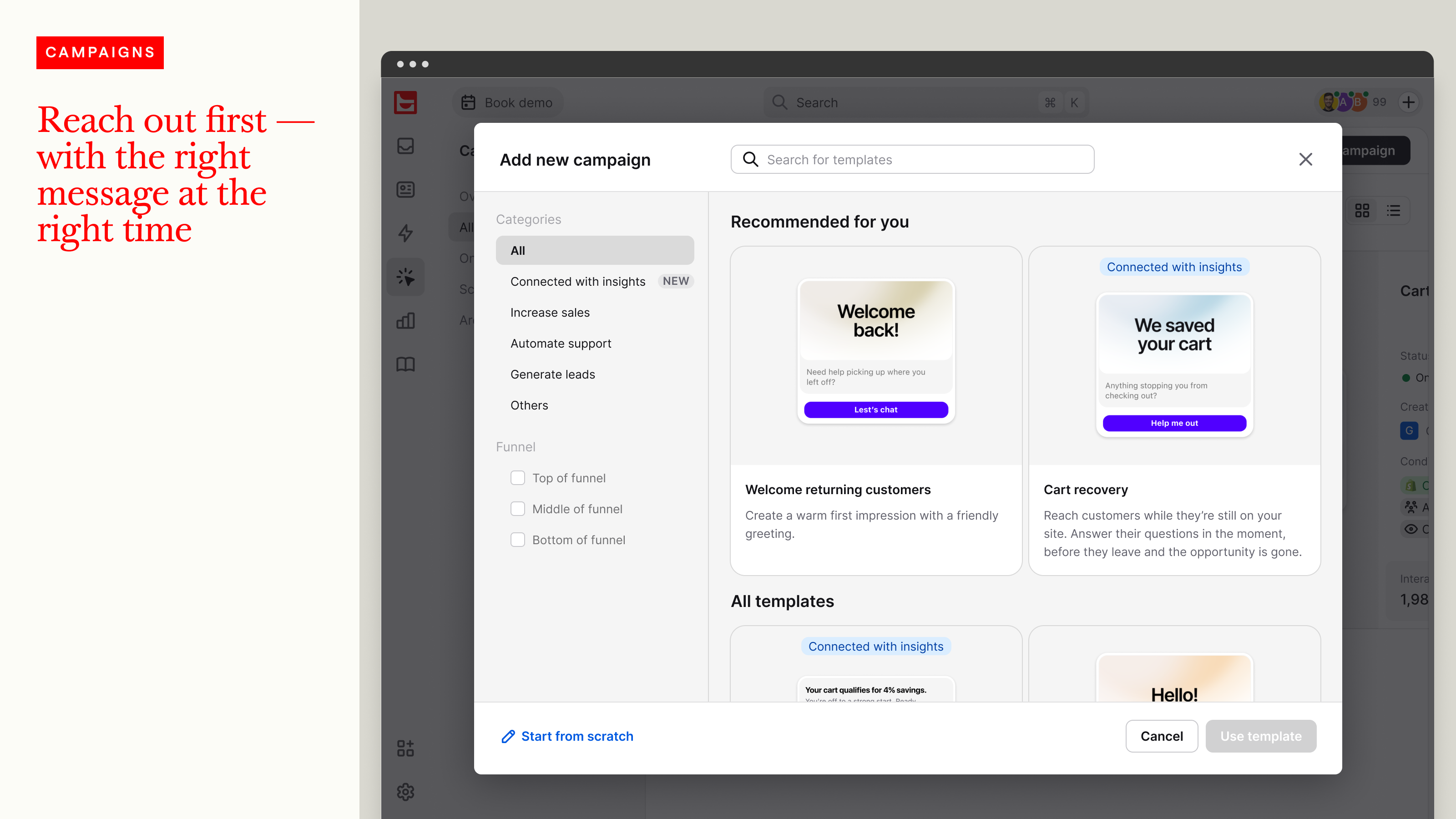Switch to list view icon

pyautogui.click(x=1393, y=211)
